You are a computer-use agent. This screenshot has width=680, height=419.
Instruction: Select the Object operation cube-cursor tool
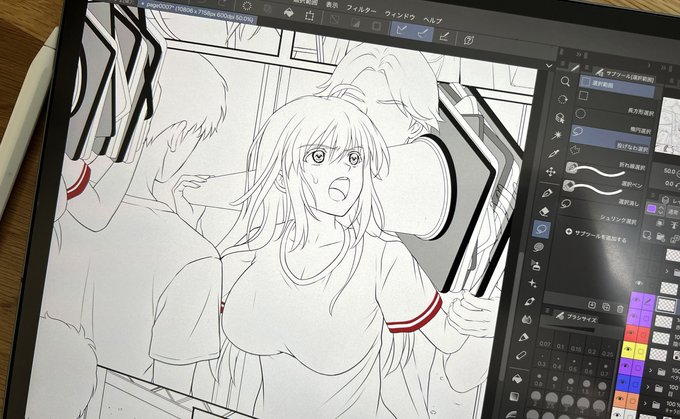tap(560, 118)
